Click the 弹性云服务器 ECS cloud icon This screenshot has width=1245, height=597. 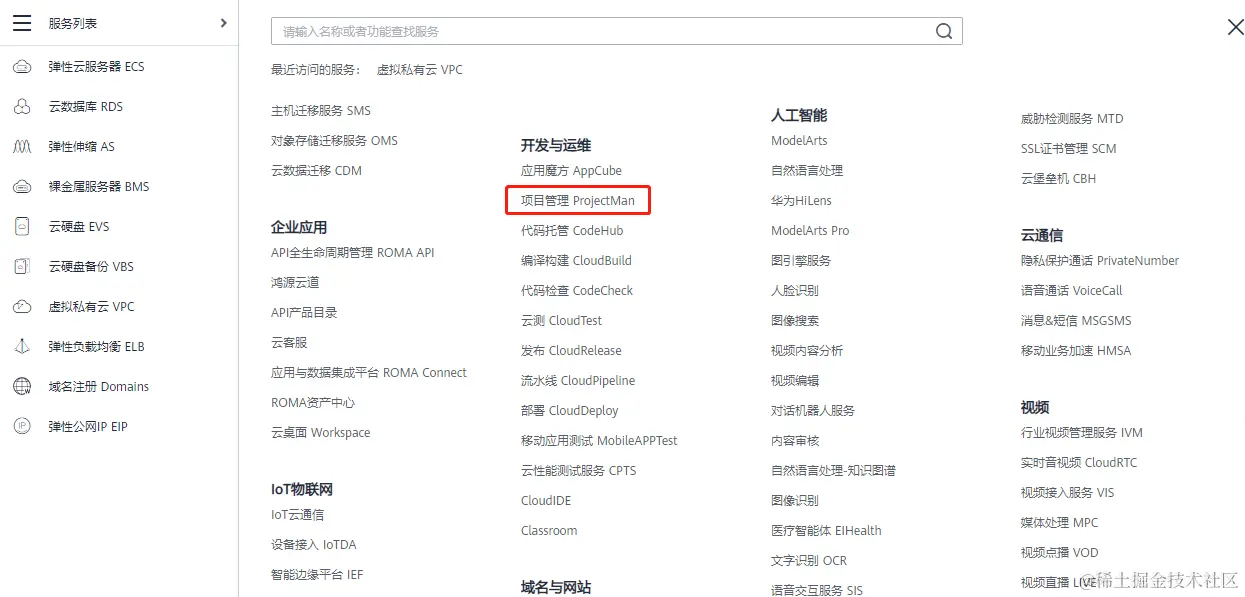point(22,67)
